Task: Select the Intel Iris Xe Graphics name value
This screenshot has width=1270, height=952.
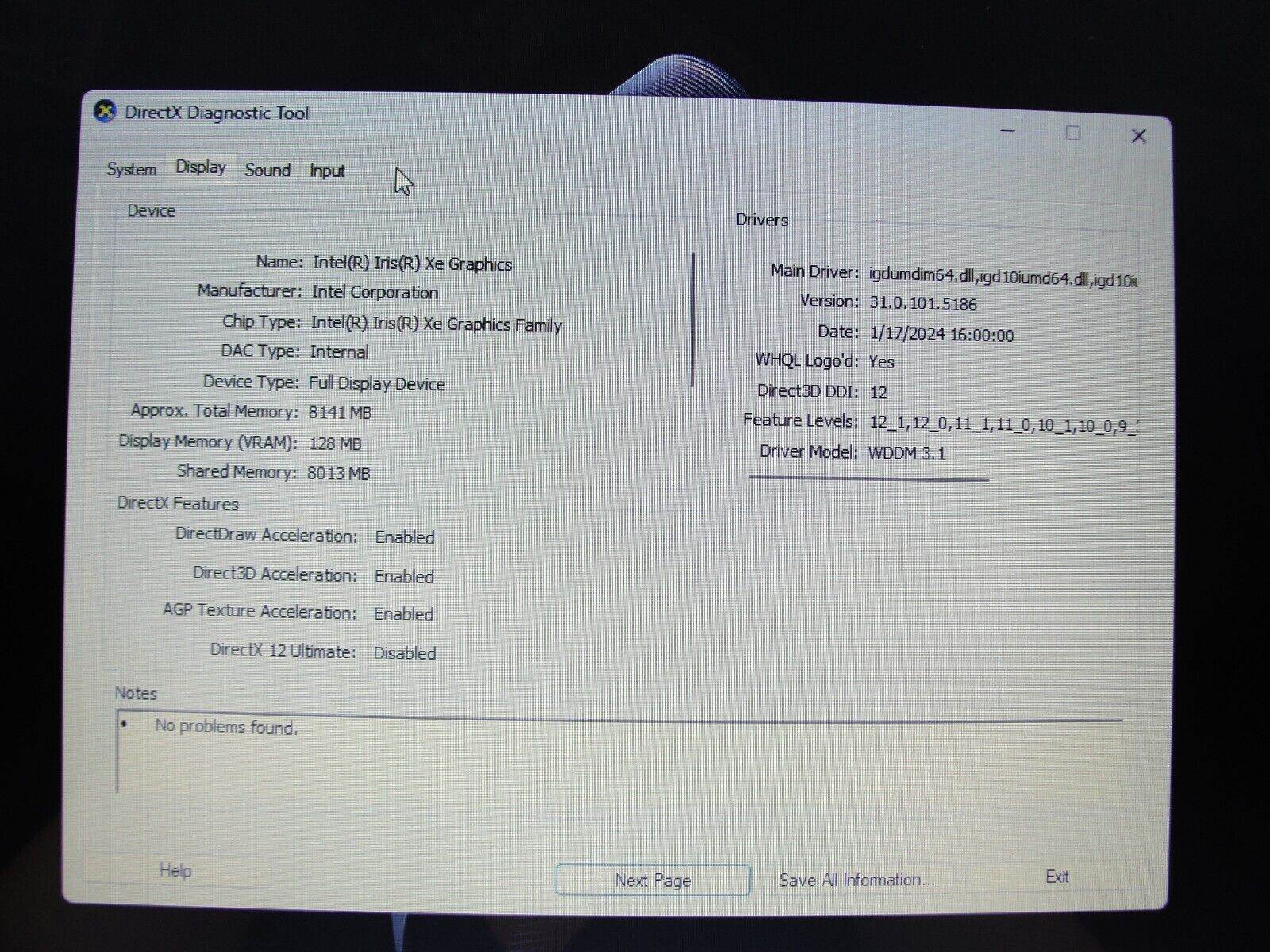Action: pyautogui.click(x=412, y=263)
